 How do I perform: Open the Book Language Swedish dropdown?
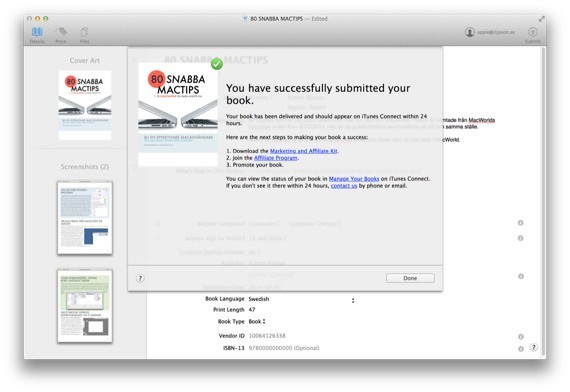tap(301, 299)
